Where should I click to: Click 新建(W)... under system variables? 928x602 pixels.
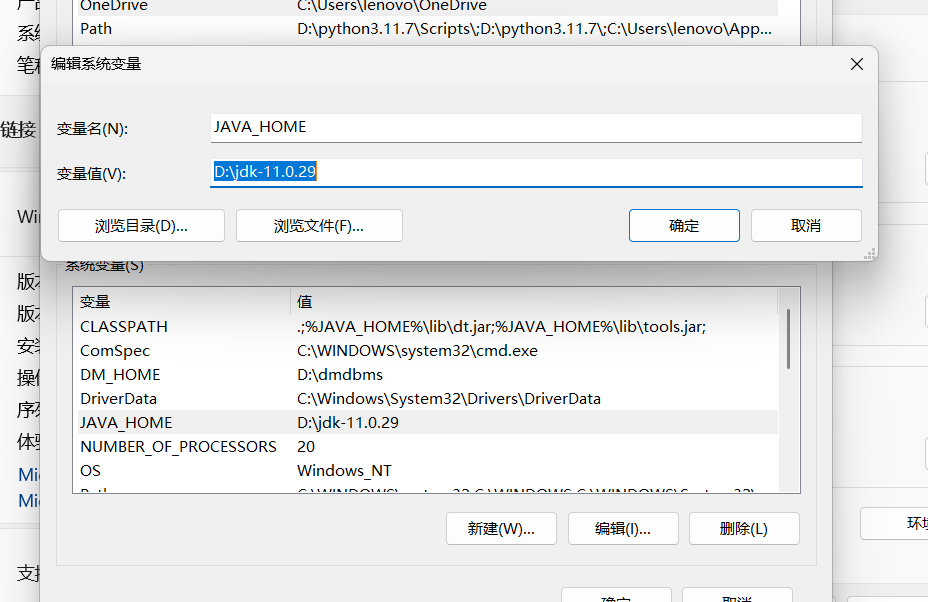[x=501, y=529]
